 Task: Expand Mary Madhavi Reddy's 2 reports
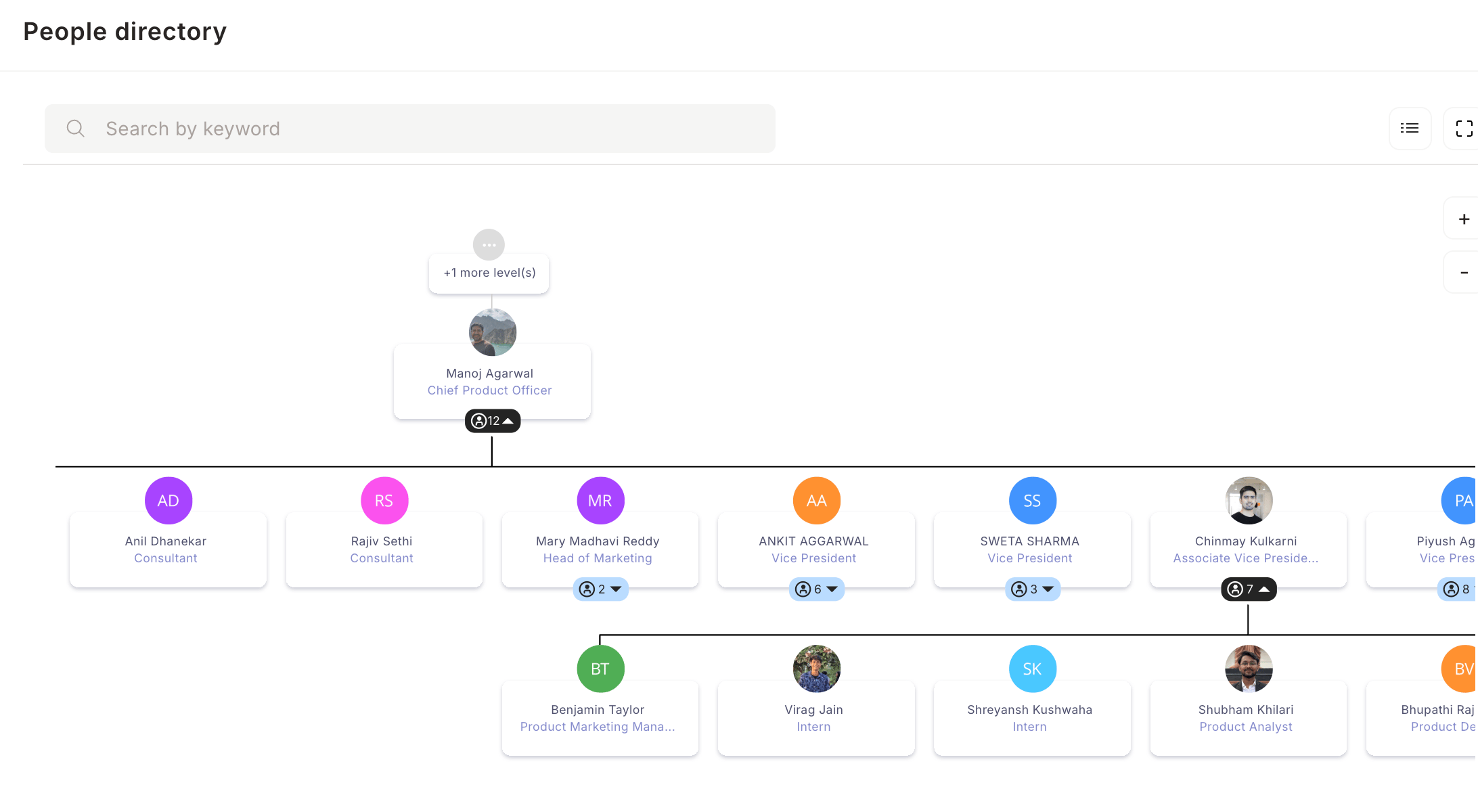[x=600, y=589]
